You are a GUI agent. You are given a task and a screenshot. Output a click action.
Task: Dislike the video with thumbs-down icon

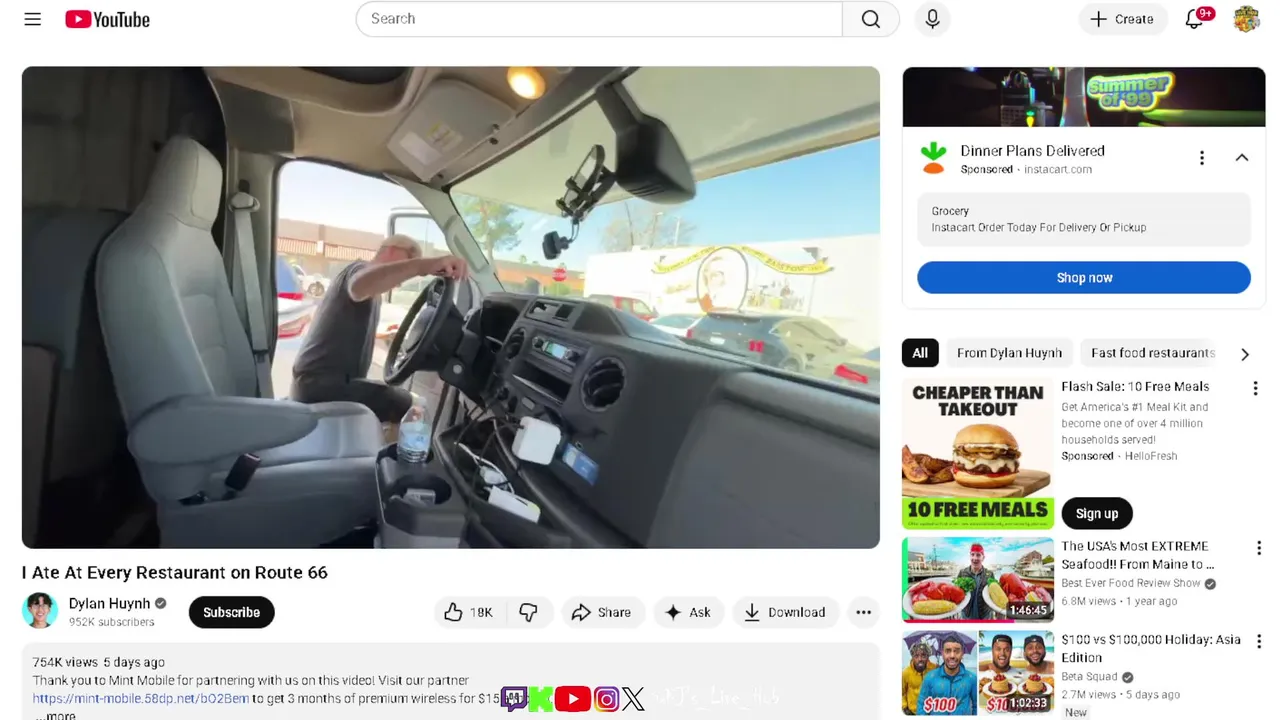coord(528,612)
